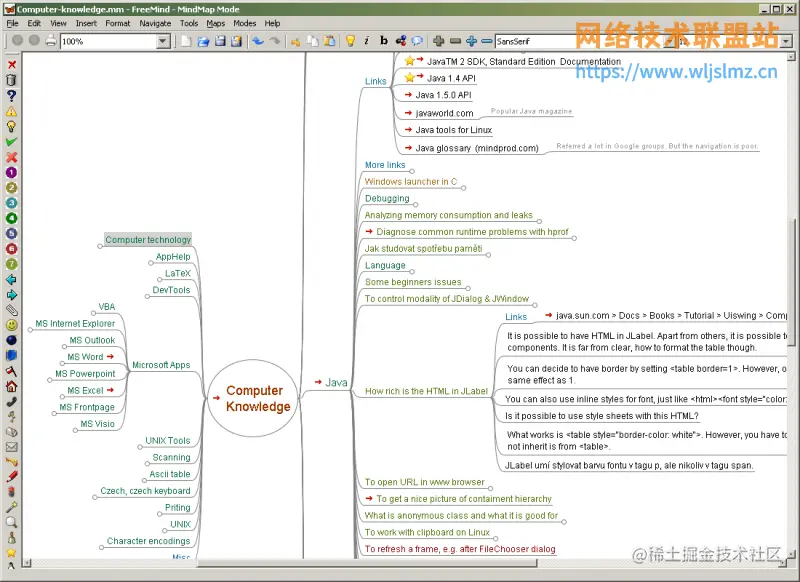The width and height of the screenshot is (800, 582).
Task: Click the vertical scrollbar thumb
Action: tap(791, 283)
